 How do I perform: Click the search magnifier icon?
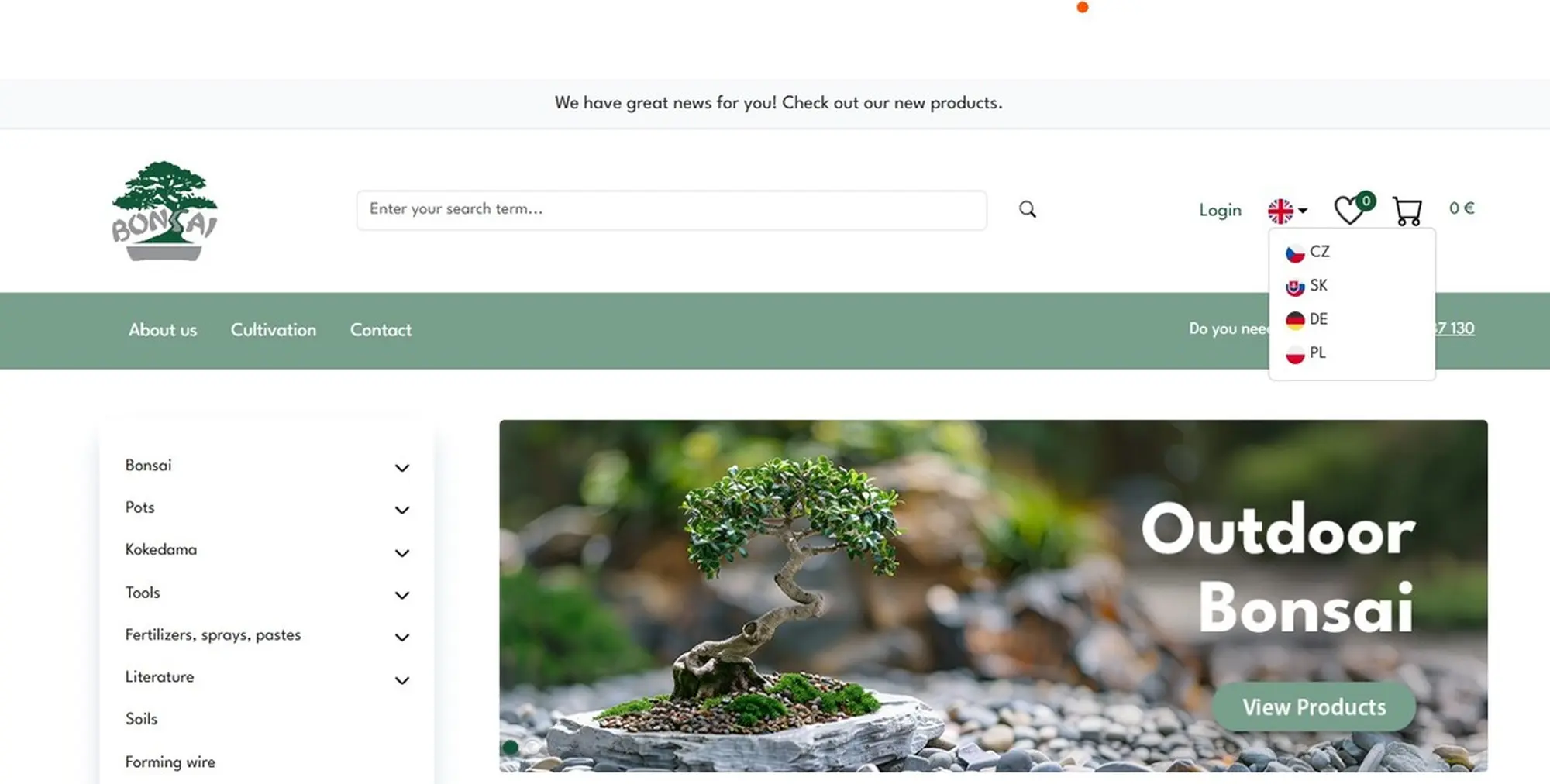click(1028, 209)
